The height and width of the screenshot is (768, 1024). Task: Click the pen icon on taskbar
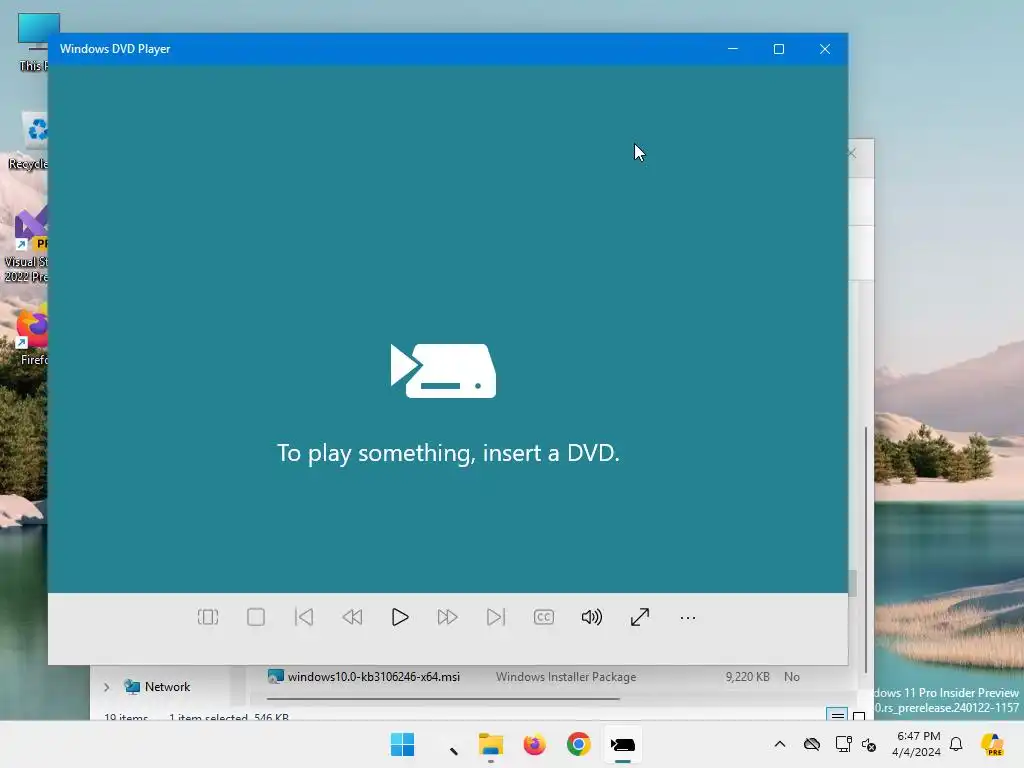[x=453, y=751]
